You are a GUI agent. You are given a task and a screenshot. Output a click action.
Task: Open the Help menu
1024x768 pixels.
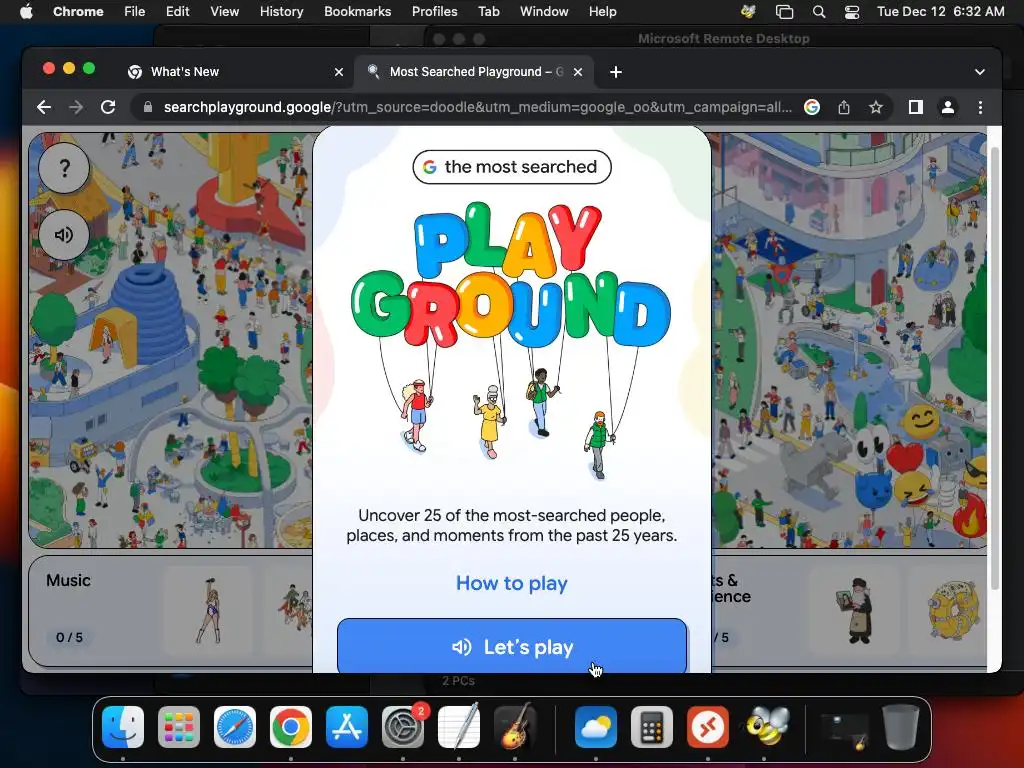602,11
